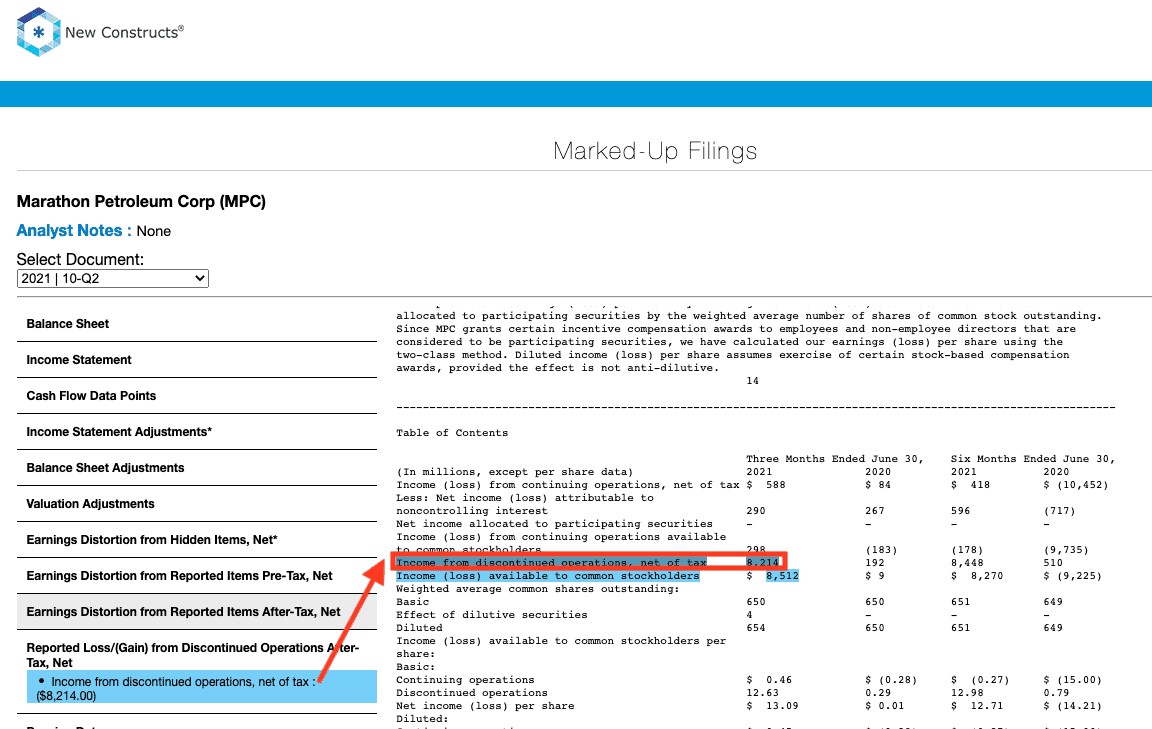The height and width of the screenshot is (729, 1152).
Task: Click 'Net income allocated to participating securities'
Action: [x=554, y=524]
